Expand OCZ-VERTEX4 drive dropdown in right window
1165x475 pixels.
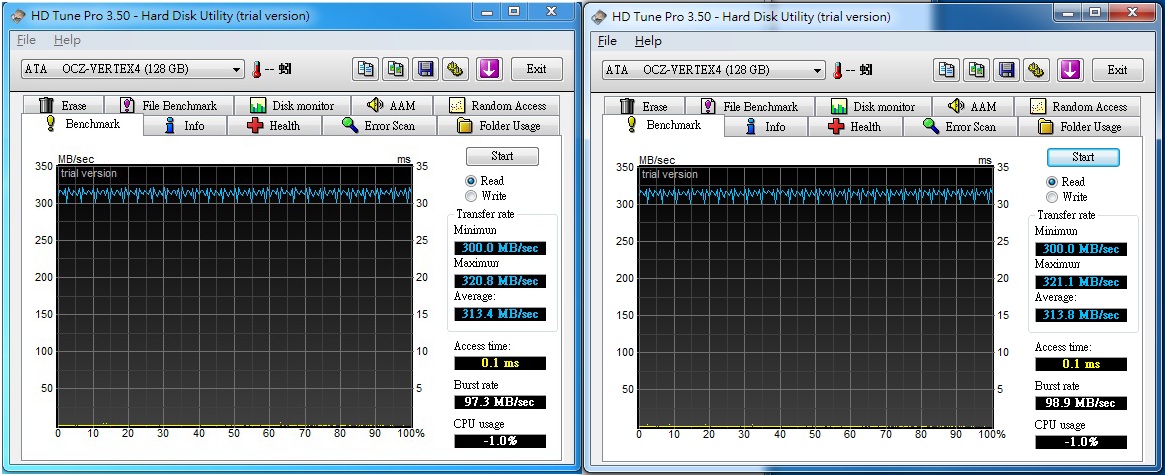(818, 70)
